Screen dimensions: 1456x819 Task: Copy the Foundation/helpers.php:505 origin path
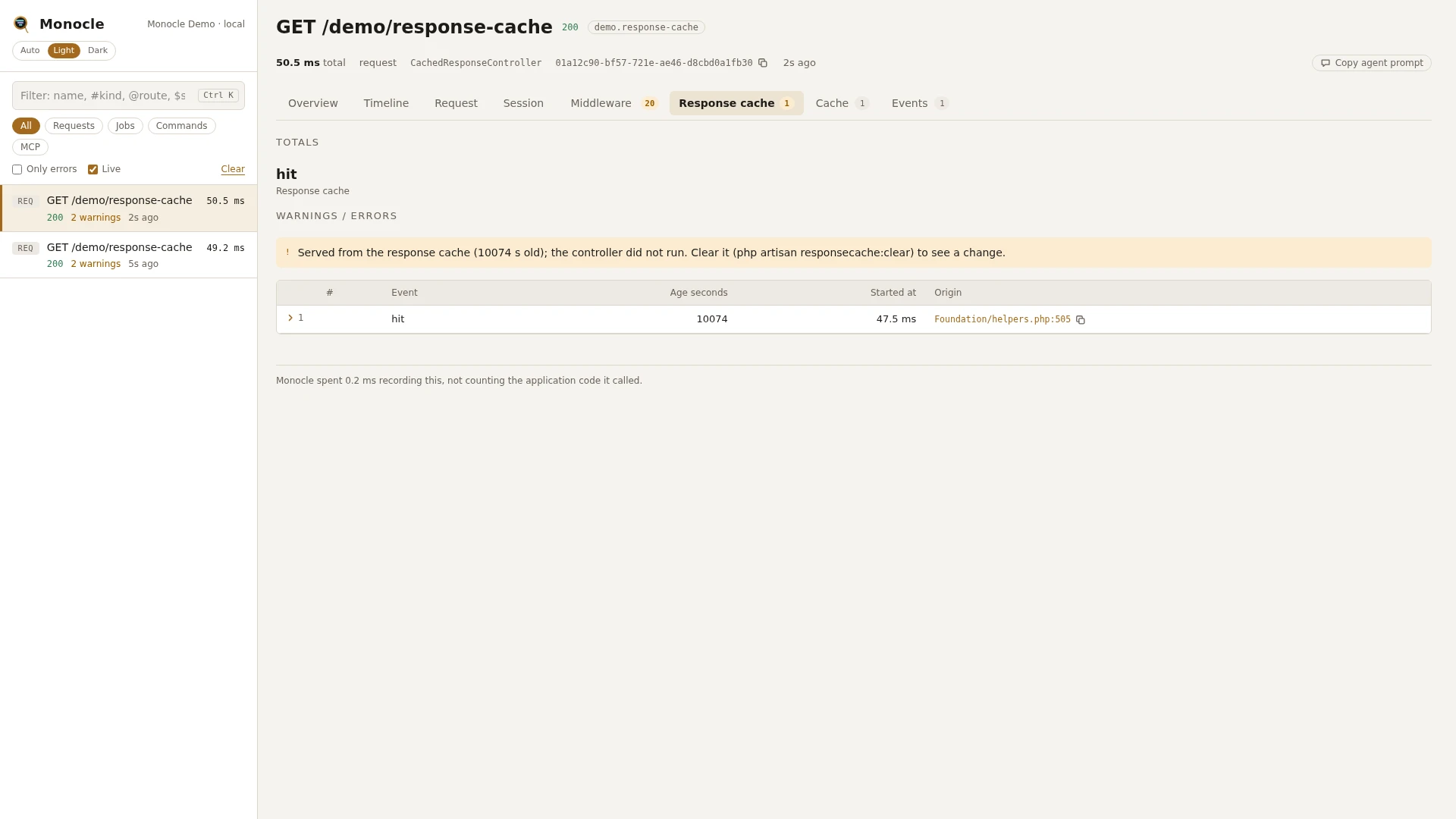[x=1081, y=320]
